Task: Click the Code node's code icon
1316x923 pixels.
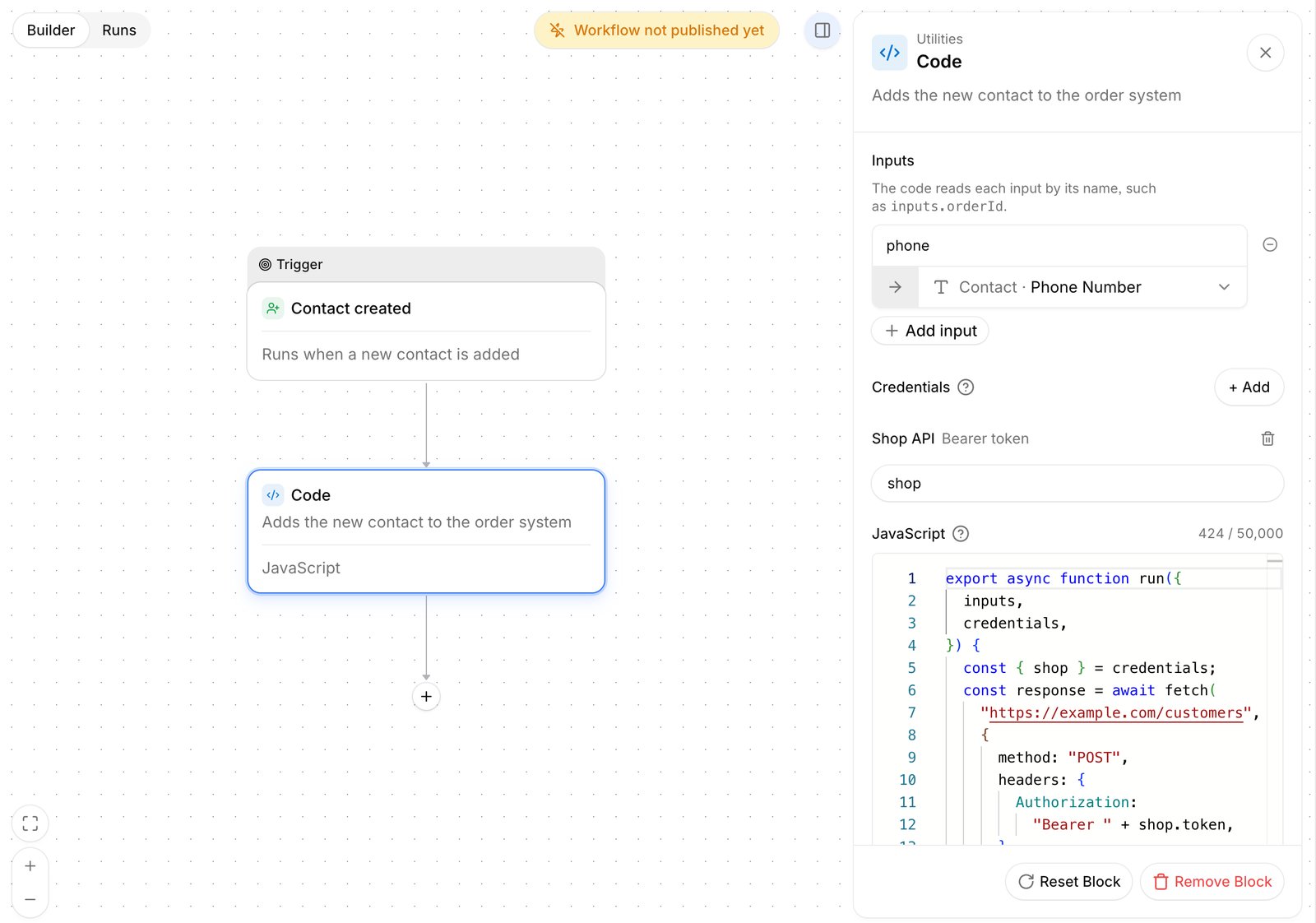Action: click(x=273, y=495)
